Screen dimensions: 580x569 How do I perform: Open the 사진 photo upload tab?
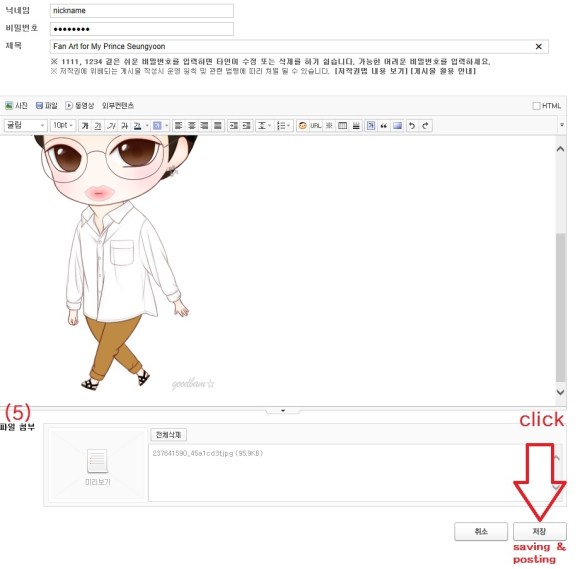tap(16, 106)
